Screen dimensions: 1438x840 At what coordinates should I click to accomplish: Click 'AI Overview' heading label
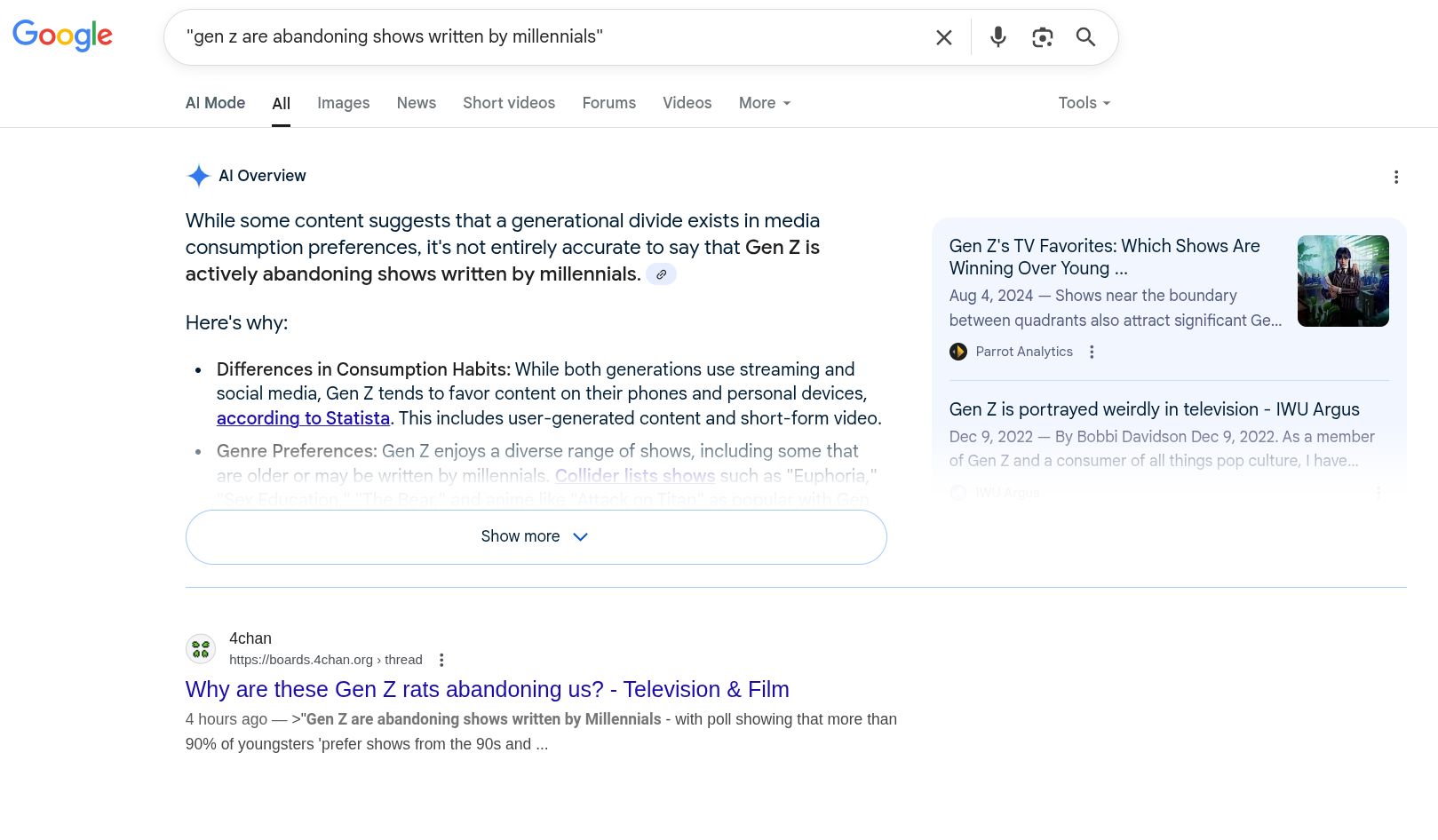coord(262,176)
